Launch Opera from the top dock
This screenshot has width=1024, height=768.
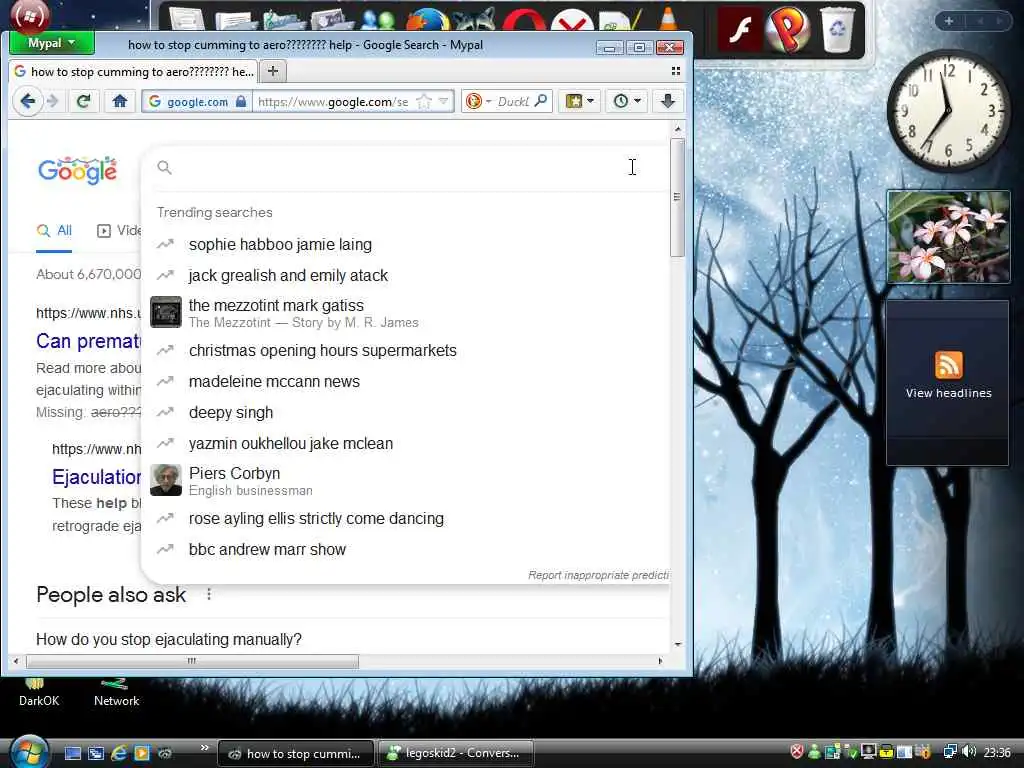(524, 21)
